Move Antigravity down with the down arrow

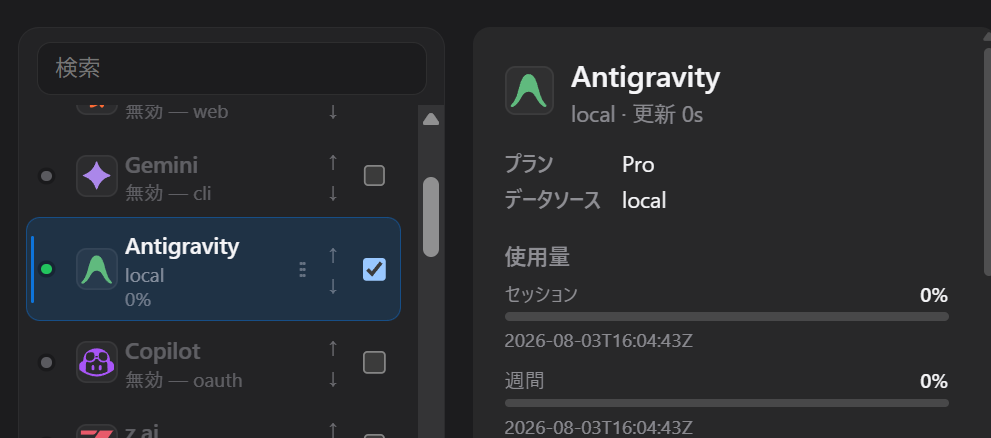coord(333,286)
